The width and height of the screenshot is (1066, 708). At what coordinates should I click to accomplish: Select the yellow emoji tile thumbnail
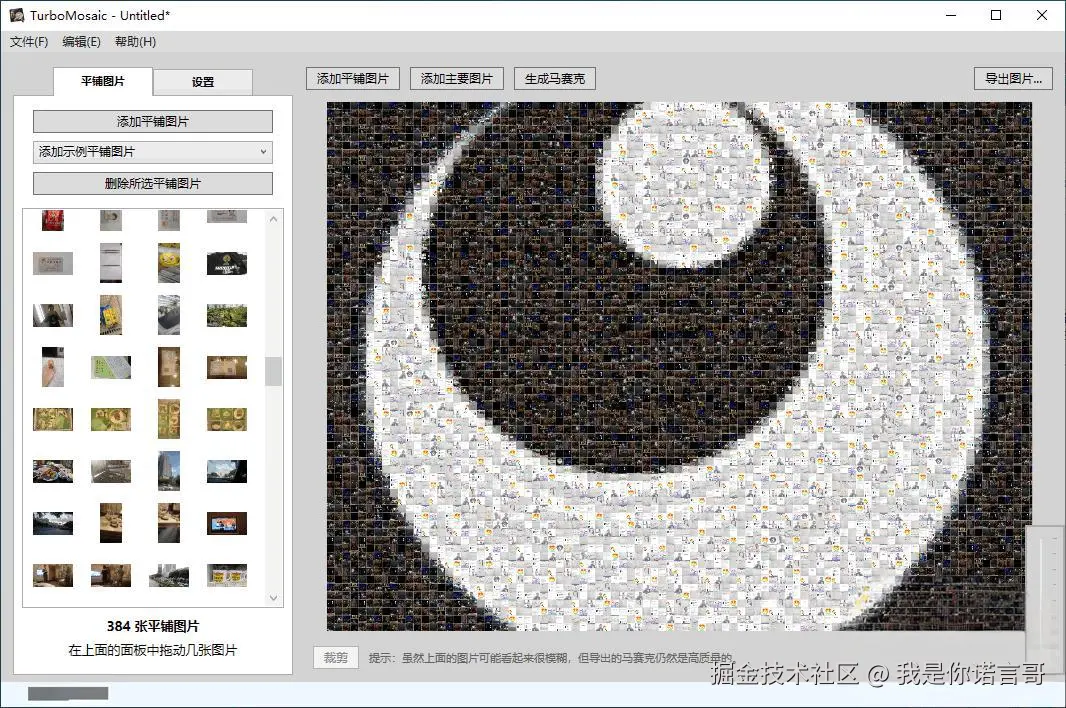coord(169,263)
